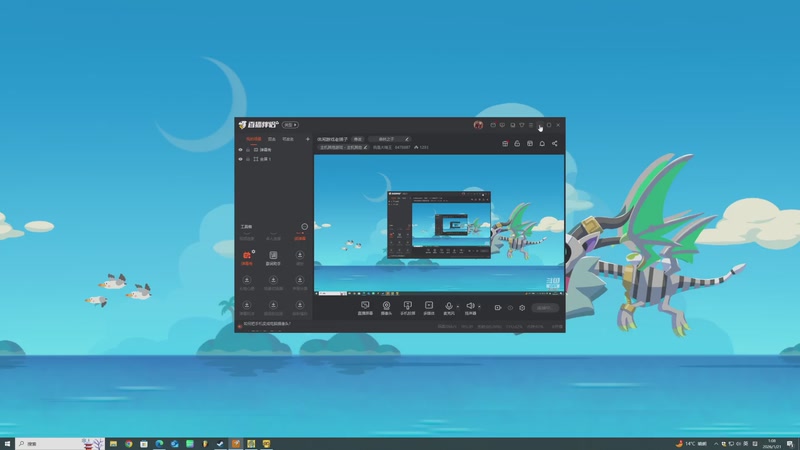Open toolbox more options circle button
800x450 pixels.
click(x=304, y=227)
